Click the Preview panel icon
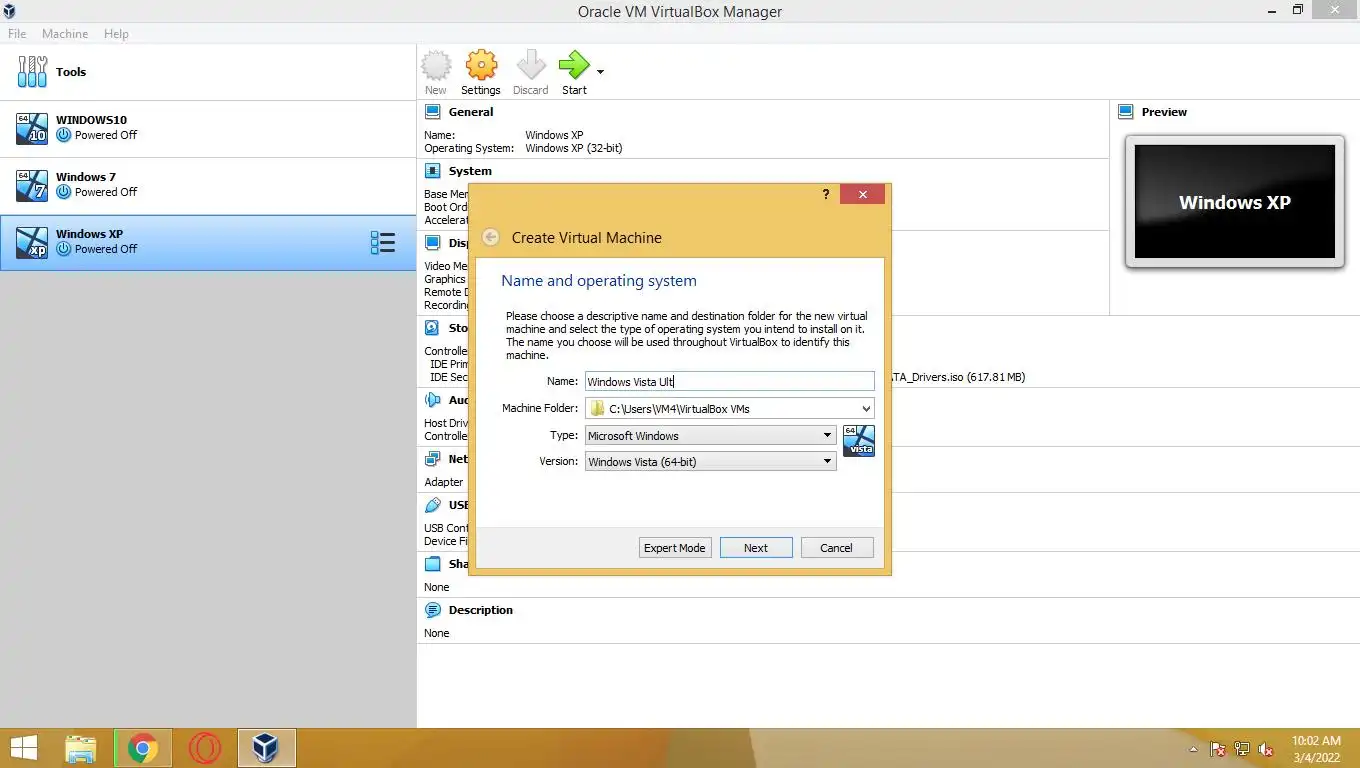 click(x=1126, y=112)
